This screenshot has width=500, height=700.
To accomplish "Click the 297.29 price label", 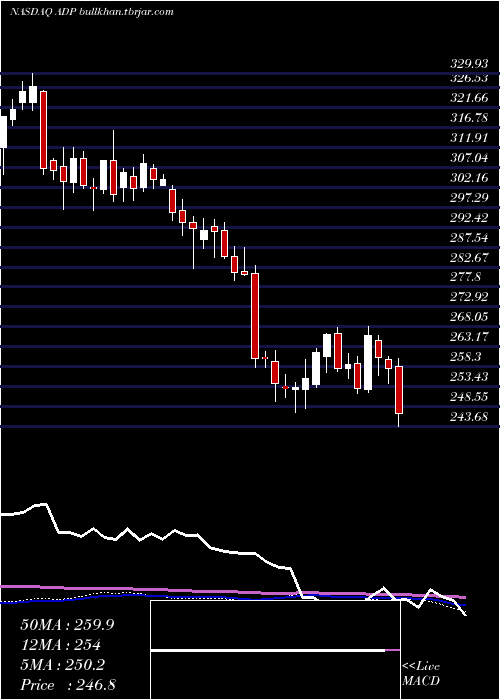I will click(469, 197).
